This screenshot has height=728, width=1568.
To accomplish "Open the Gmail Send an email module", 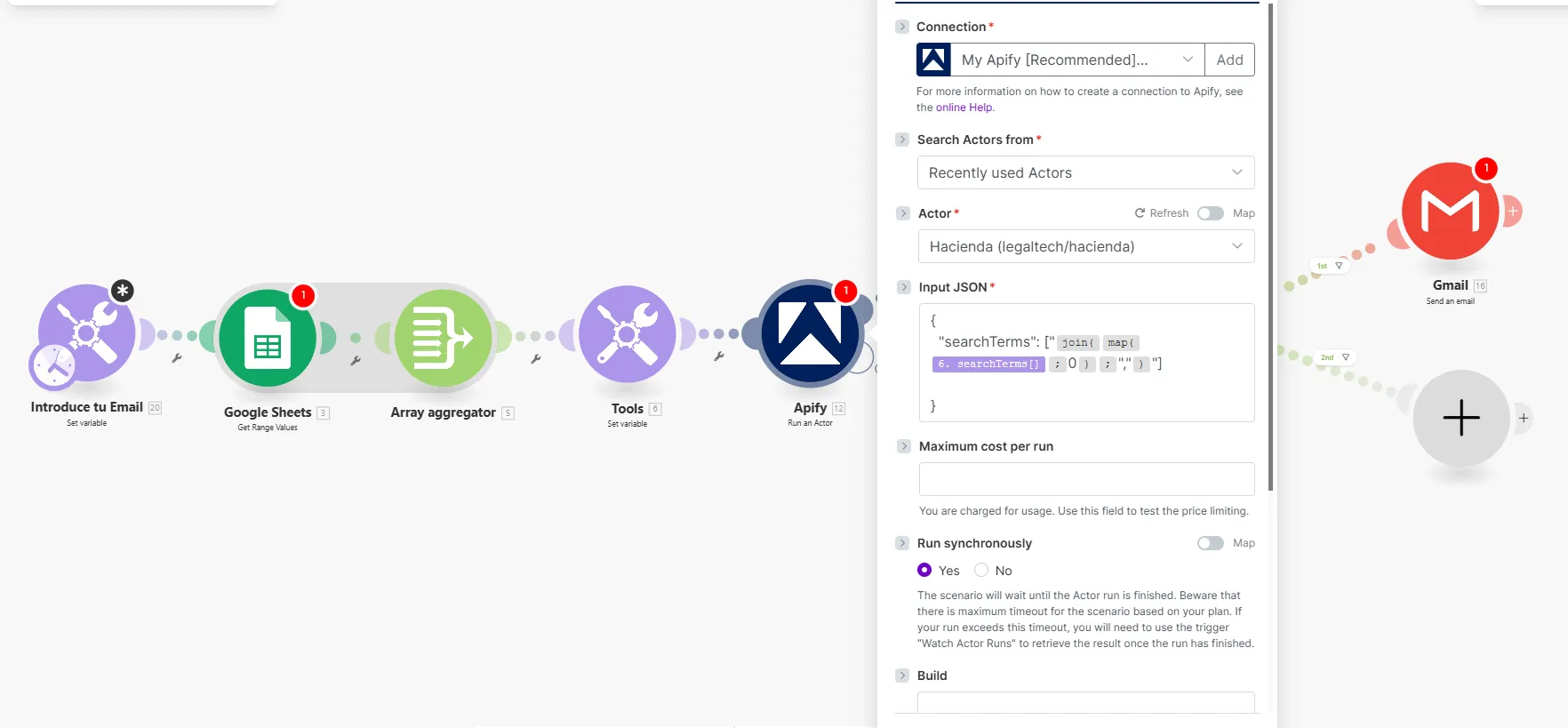I will point(1451,211).
